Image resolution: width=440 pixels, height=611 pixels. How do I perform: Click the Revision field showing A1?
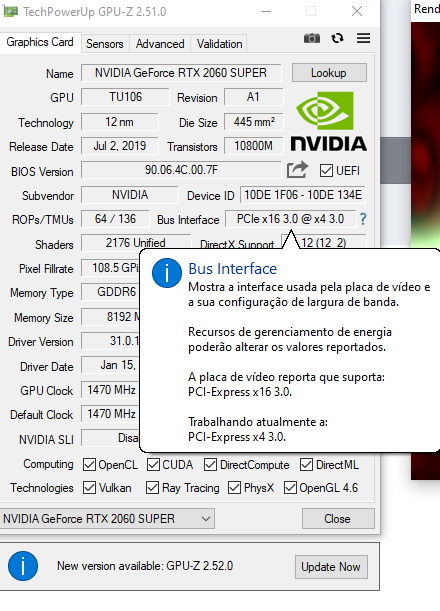(x=253, y=97)
